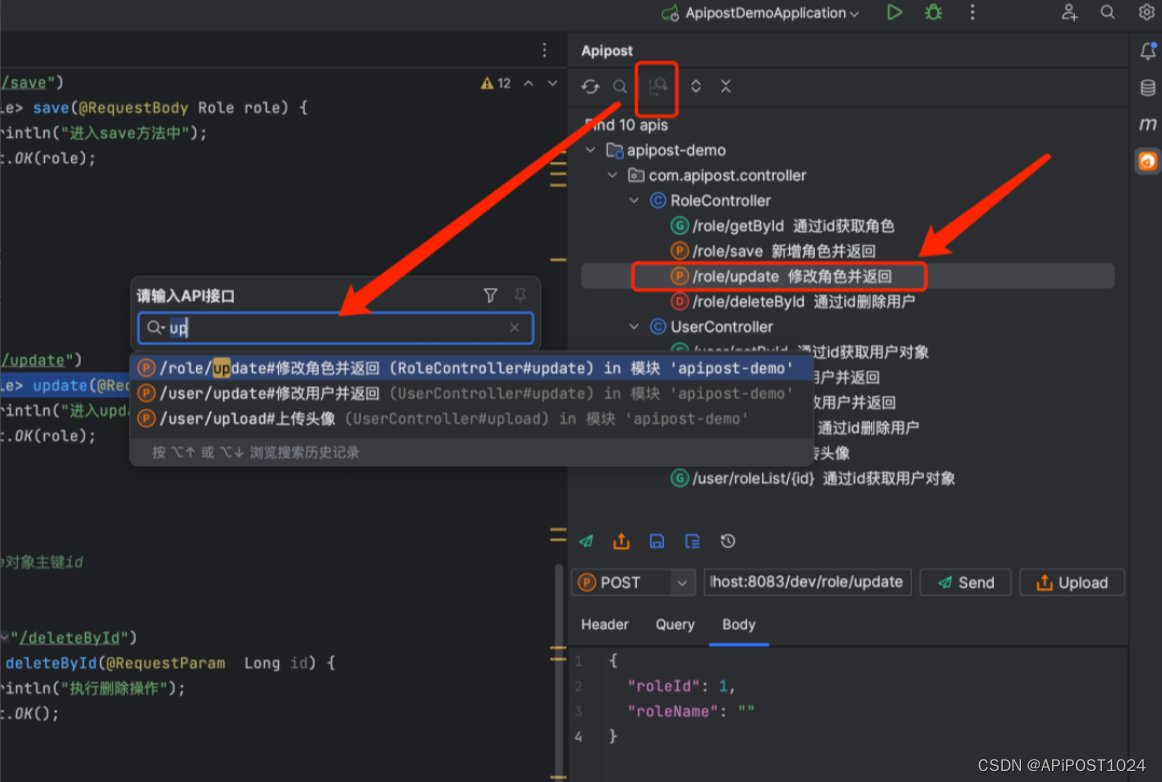Pin the API search popup
Image resolution: width=1162 pixels, height=782 pixels.
(519, 295)
